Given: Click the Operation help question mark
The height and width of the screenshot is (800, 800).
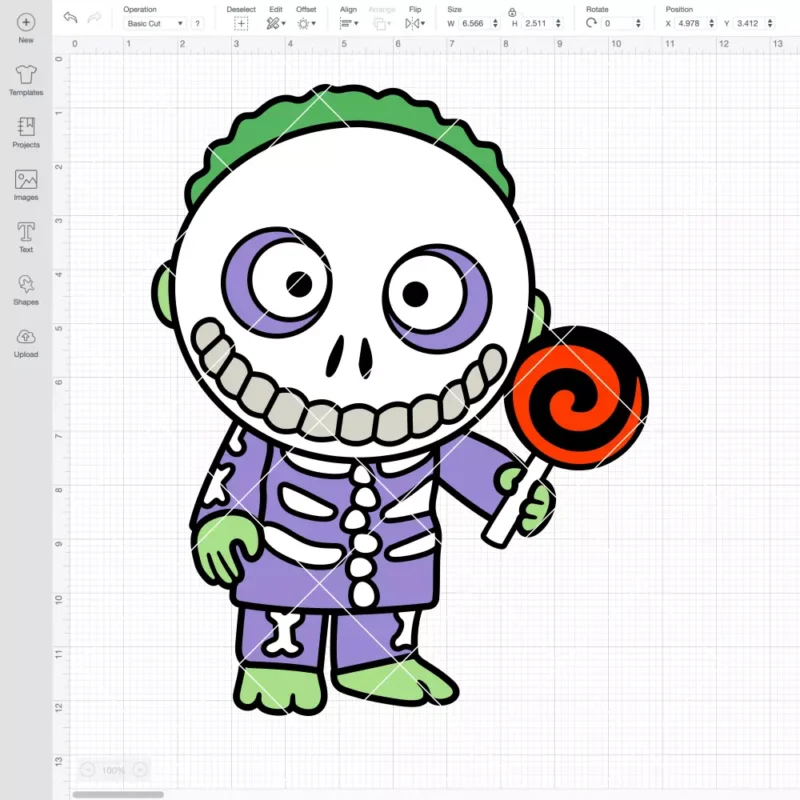Looking at the screenshot, I should (x=197, y=23).
